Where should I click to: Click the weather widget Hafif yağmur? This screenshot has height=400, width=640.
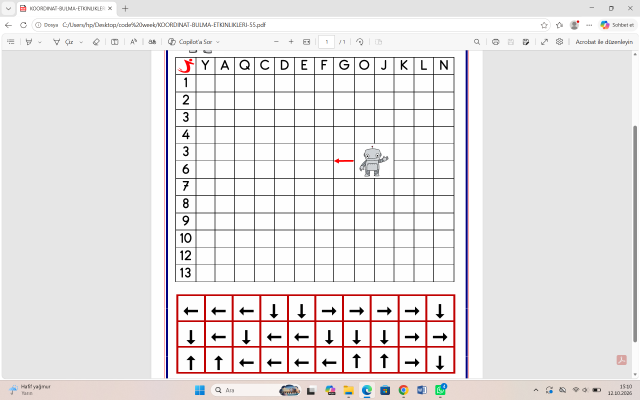(30, 390)
